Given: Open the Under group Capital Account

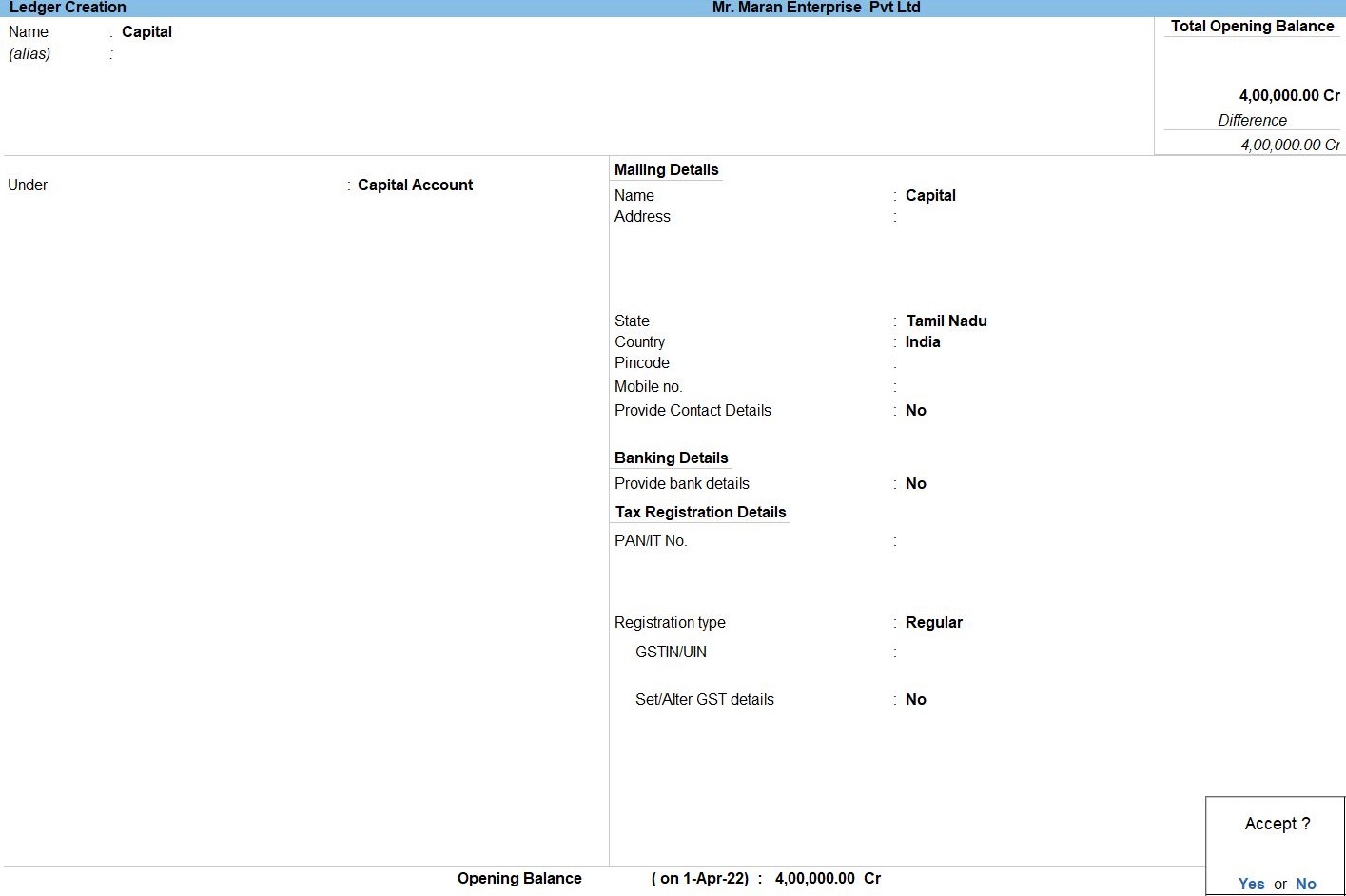Looking at the screenshot, I should (x=415, y=185).
